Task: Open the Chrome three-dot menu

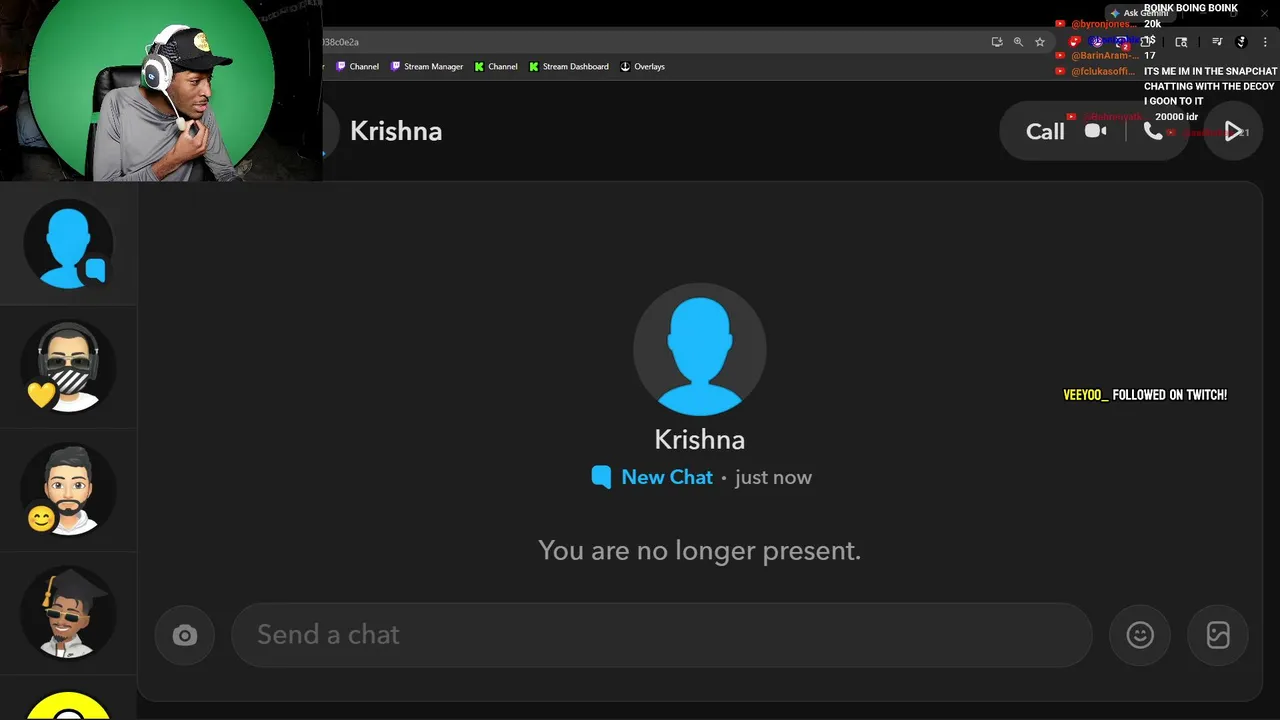Action: click(1265, 42)
